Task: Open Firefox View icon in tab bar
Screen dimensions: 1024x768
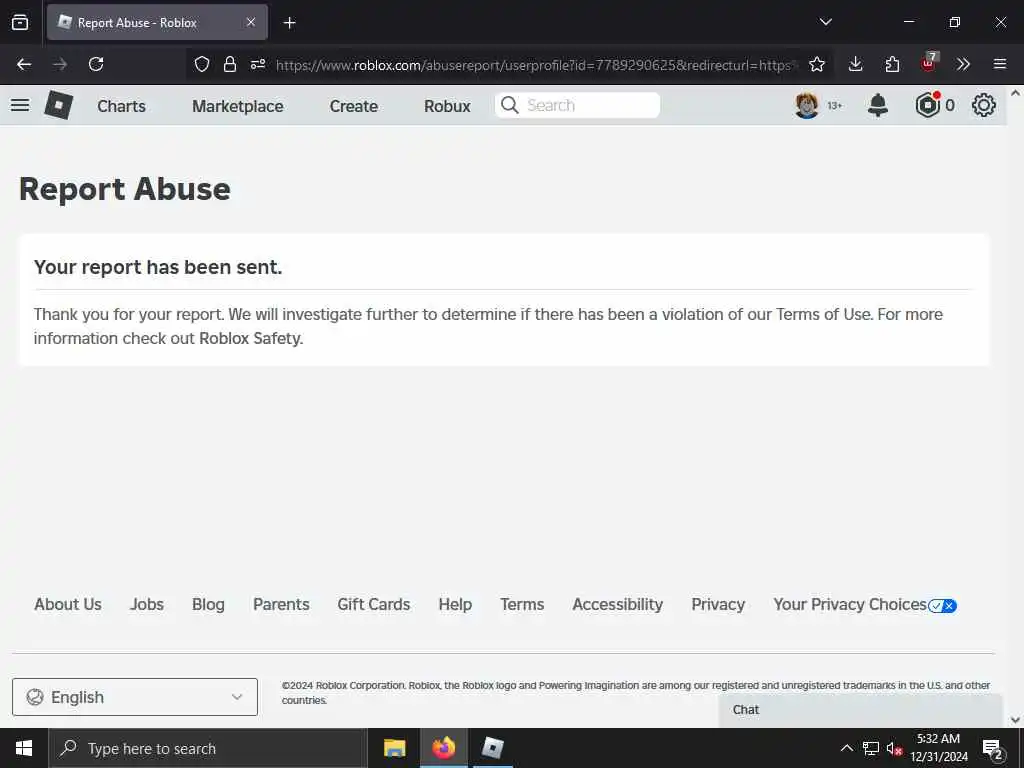Action: (x=20, y=22)
